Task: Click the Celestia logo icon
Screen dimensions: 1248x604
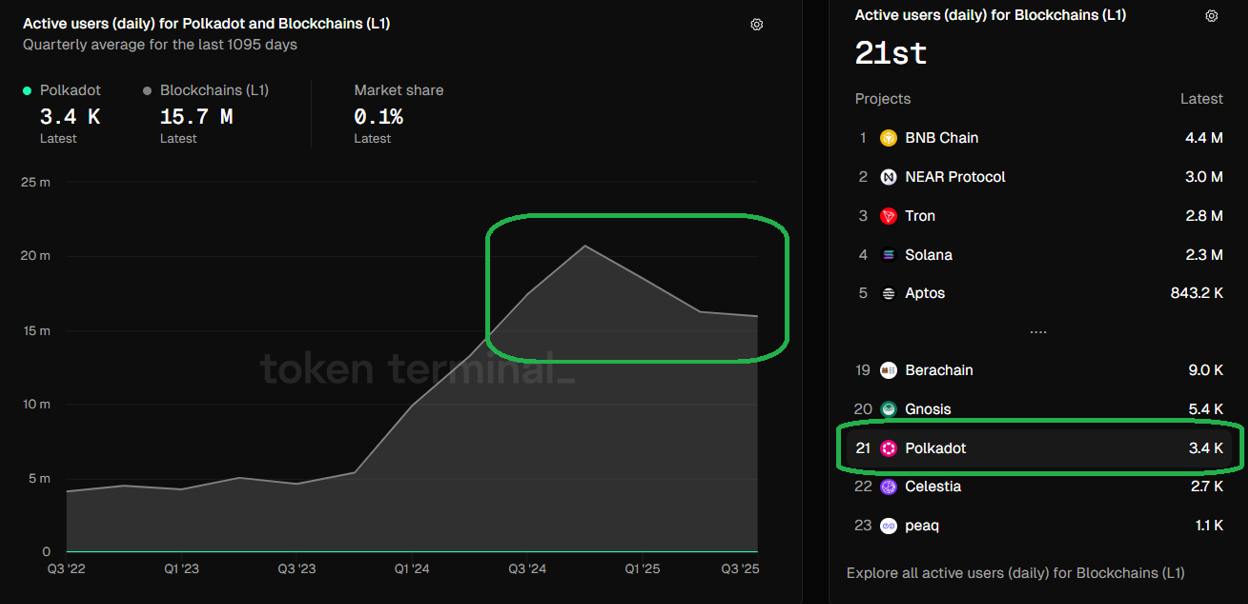Action: 888,487
